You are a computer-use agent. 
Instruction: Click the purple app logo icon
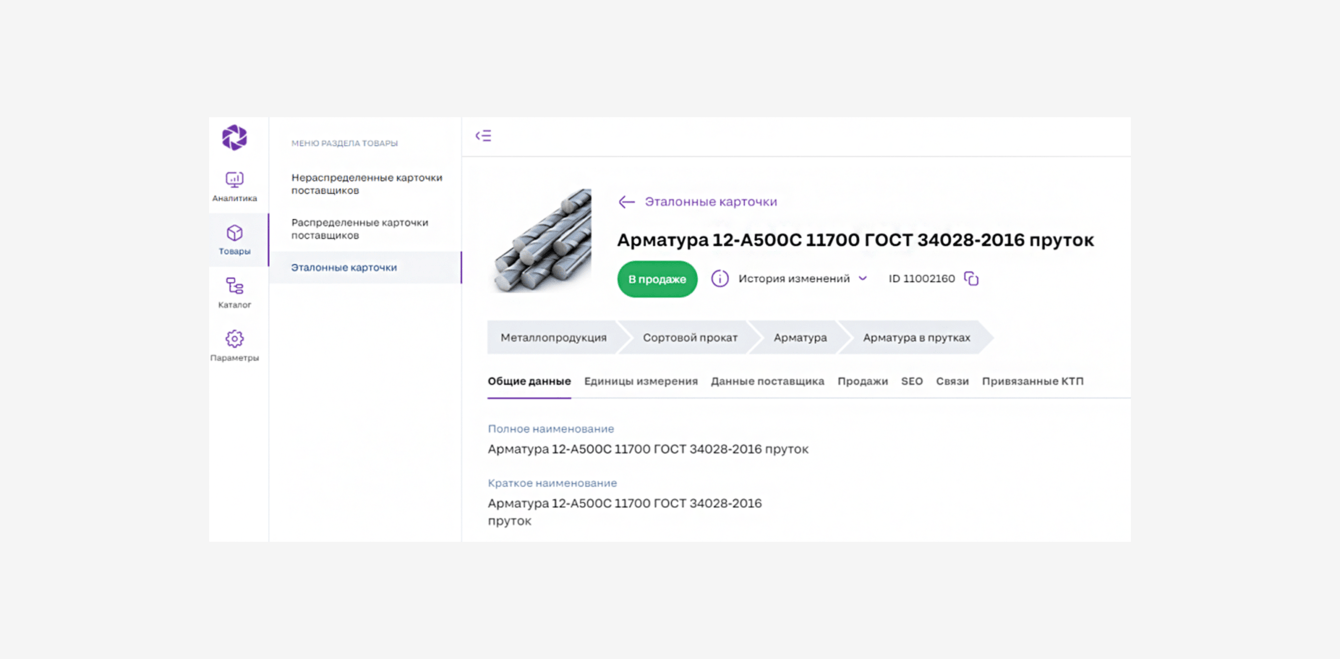click(x=234, y=137)
